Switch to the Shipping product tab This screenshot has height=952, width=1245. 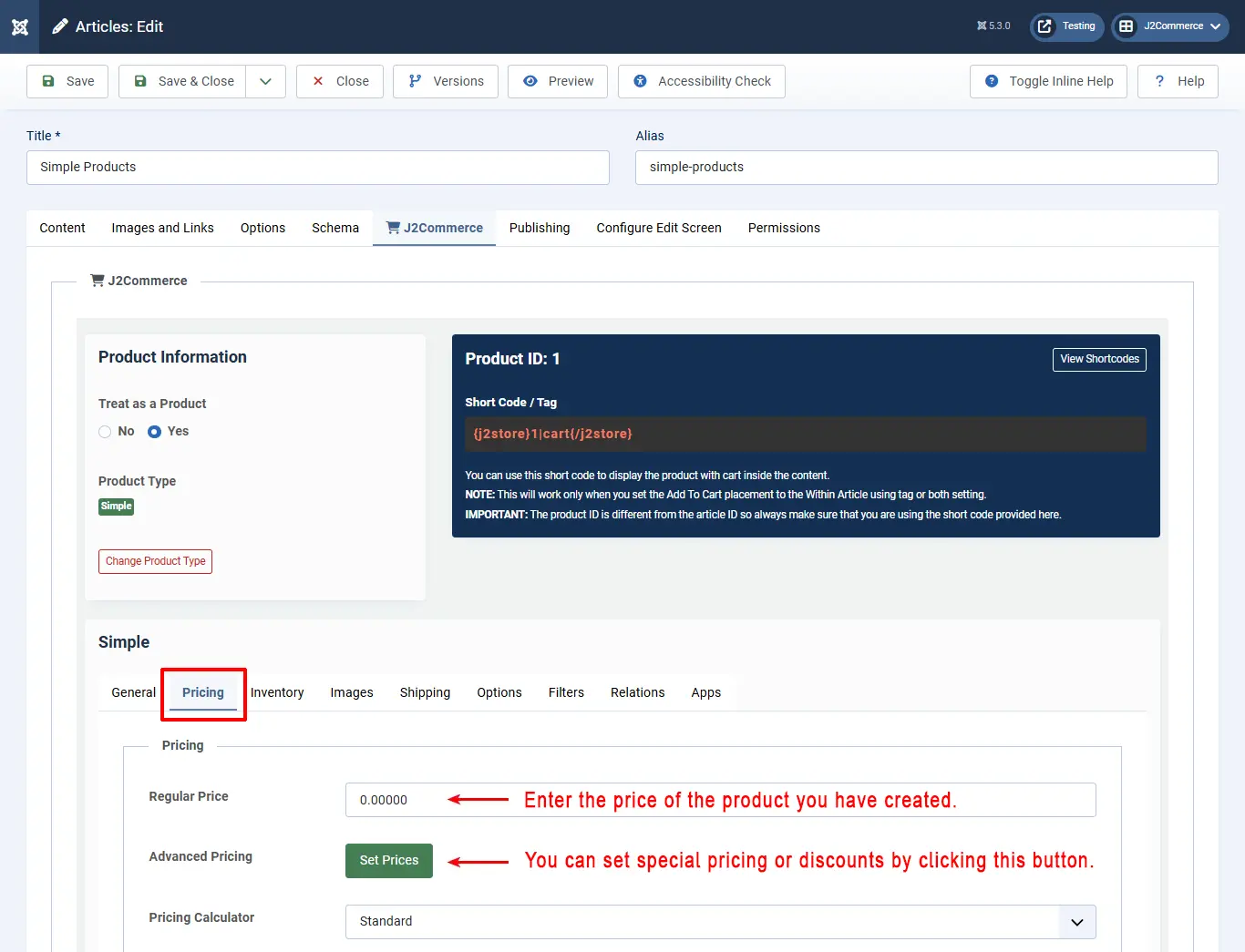coord(425,692)
